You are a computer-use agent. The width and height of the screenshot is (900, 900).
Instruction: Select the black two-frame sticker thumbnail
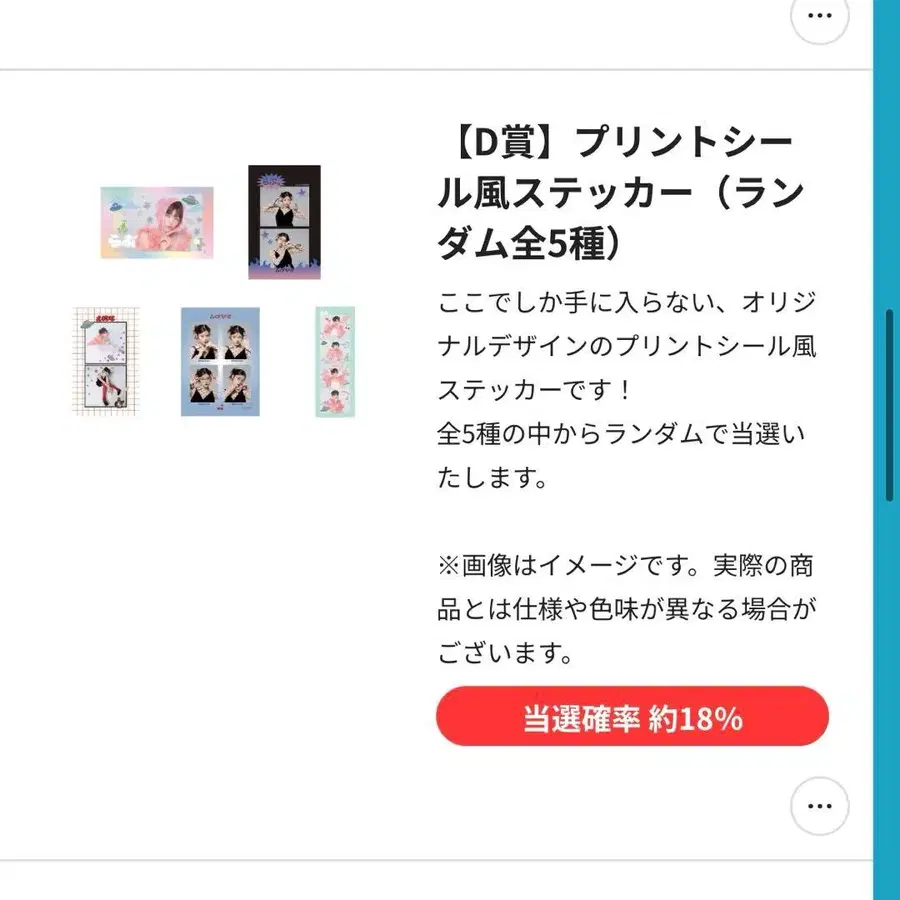point(284,222)
